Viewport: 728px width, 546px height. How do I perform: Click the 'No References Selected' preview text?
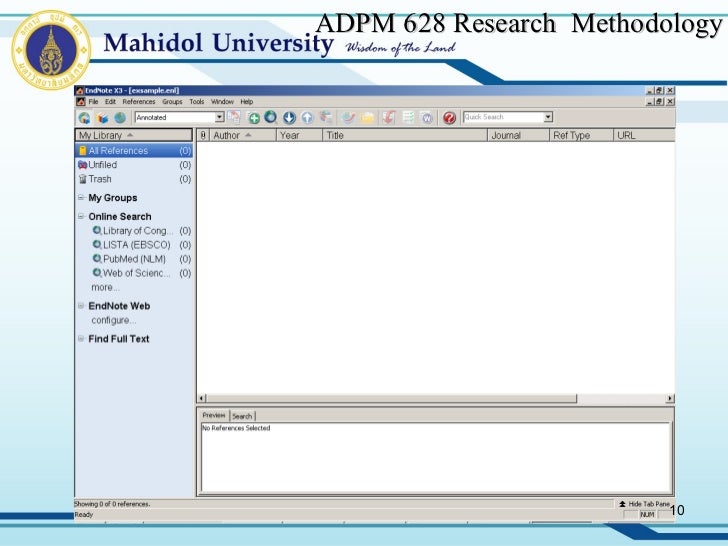[236, 428]
